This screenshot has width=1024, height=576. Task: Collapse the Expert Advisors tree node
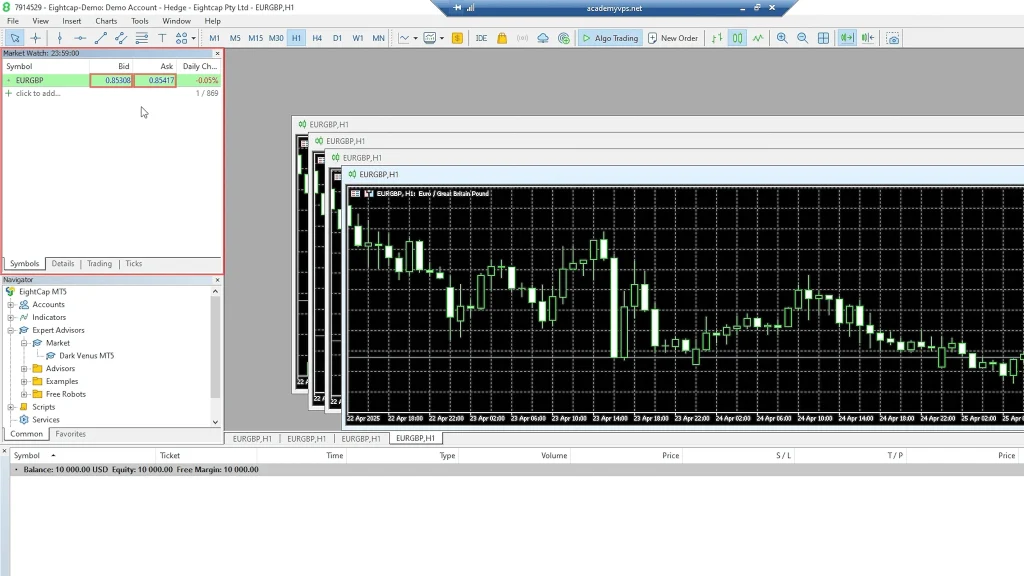click(x=11, y=330)
